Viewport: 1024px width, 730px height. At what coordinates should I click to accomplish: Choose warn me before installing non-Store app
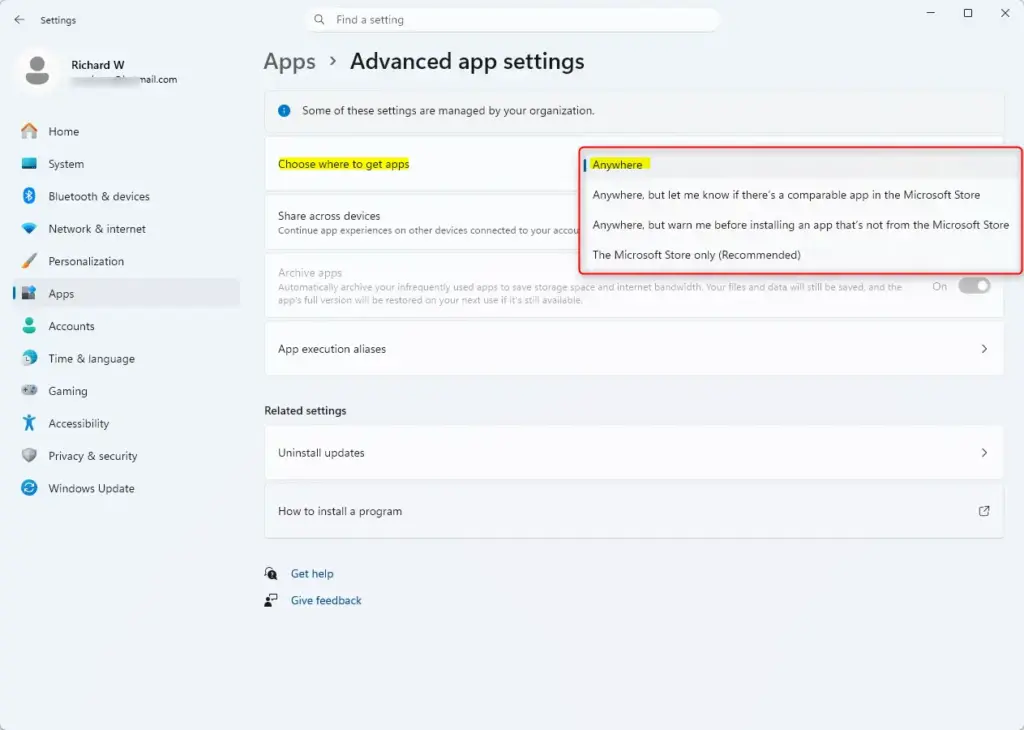800,225
